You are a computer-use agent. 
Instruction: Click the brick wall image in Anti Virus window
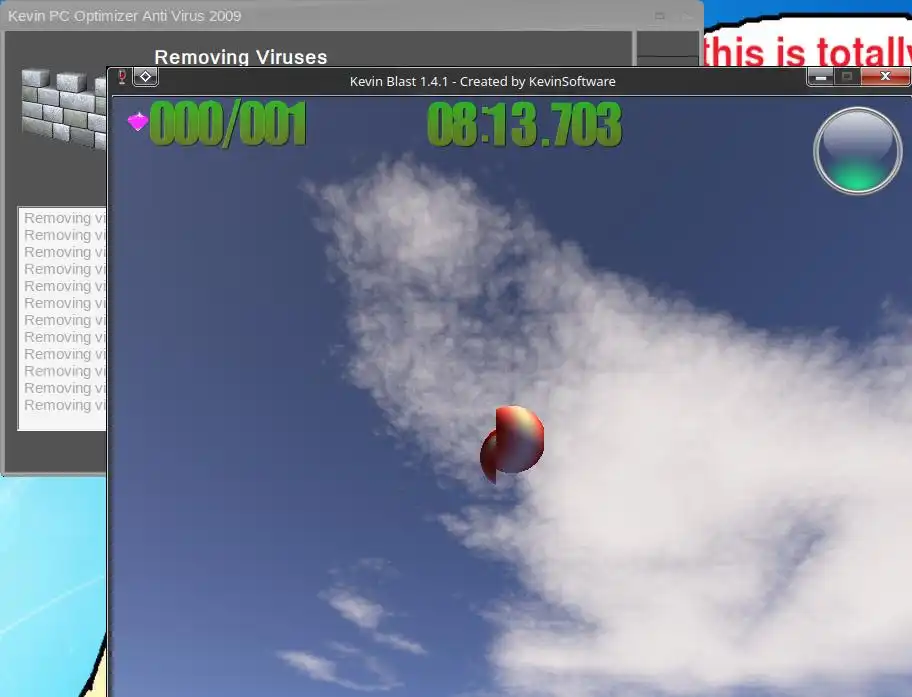pos(64,109)
